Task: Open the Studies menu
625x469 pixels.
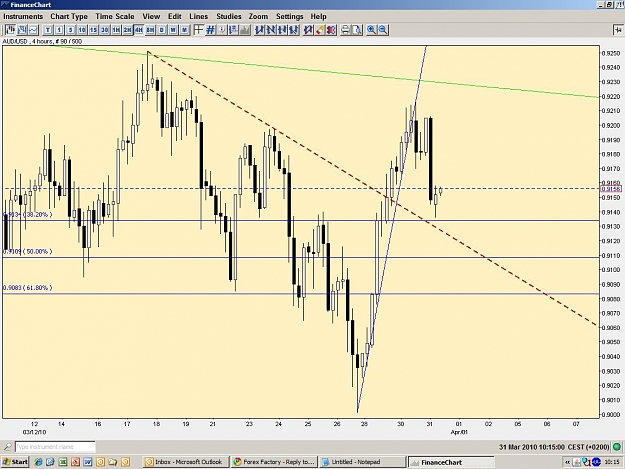Action: tap(229, 16)
